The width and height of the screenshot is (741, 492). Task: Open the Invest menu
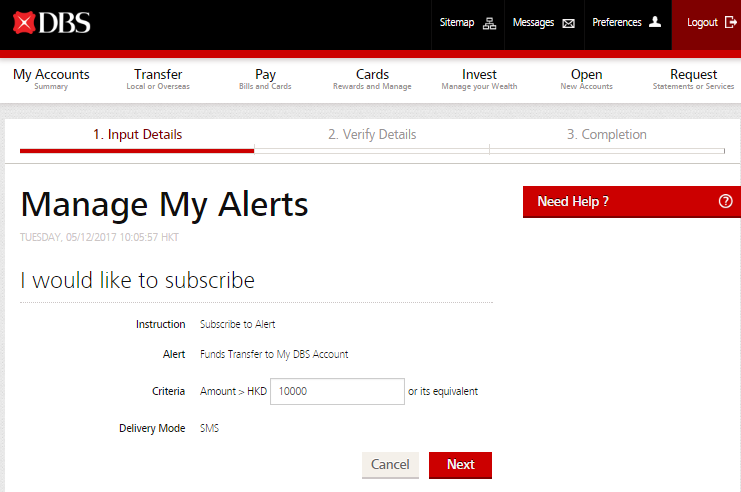coord(479,79)
